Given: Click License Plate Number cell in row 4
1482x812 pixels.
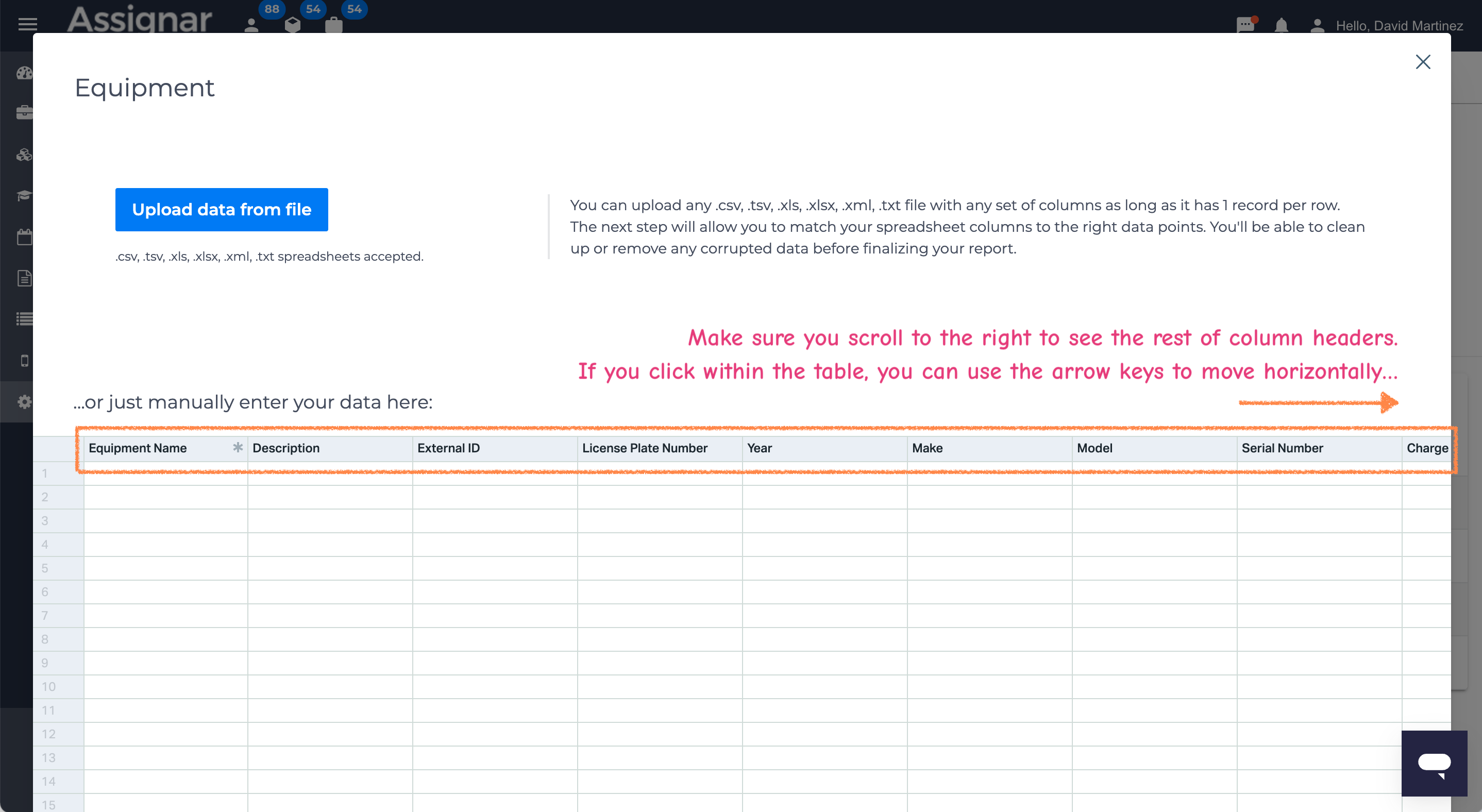Looking at the screenshot, I should coord(660,545).
